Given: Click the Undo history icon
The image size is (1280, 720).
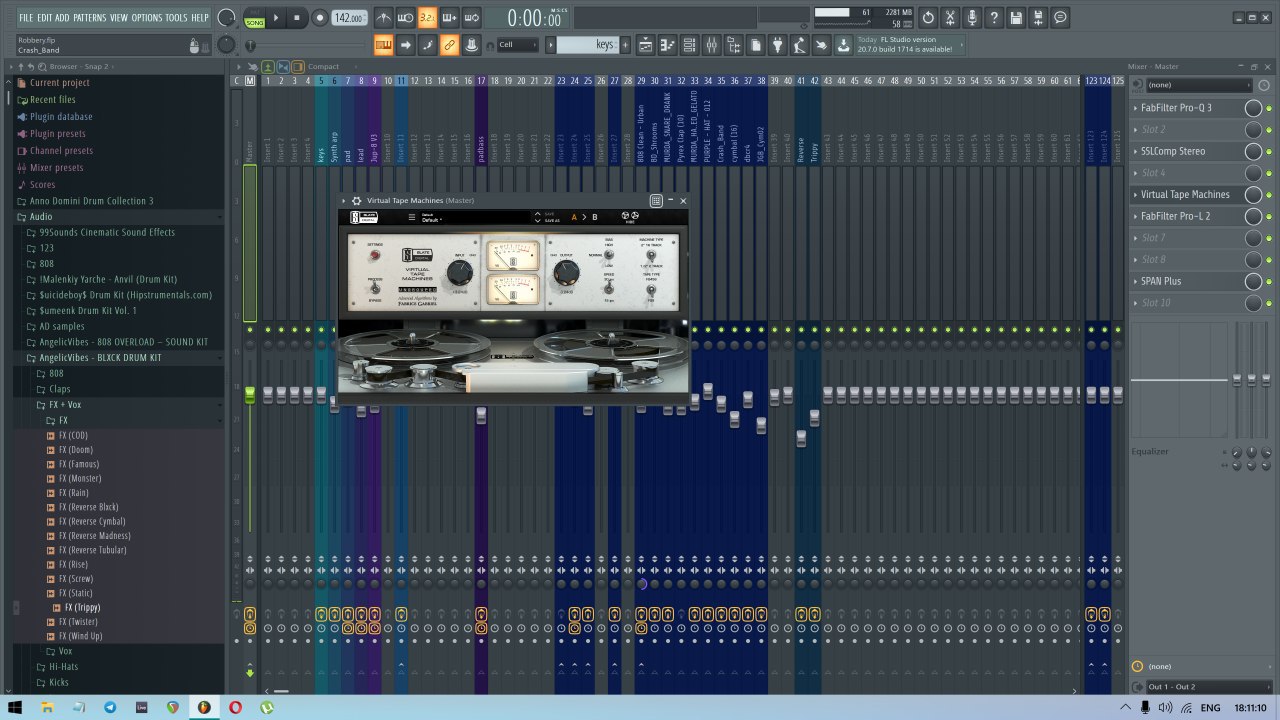Looking at the screenshot, I should coord(928,18).
